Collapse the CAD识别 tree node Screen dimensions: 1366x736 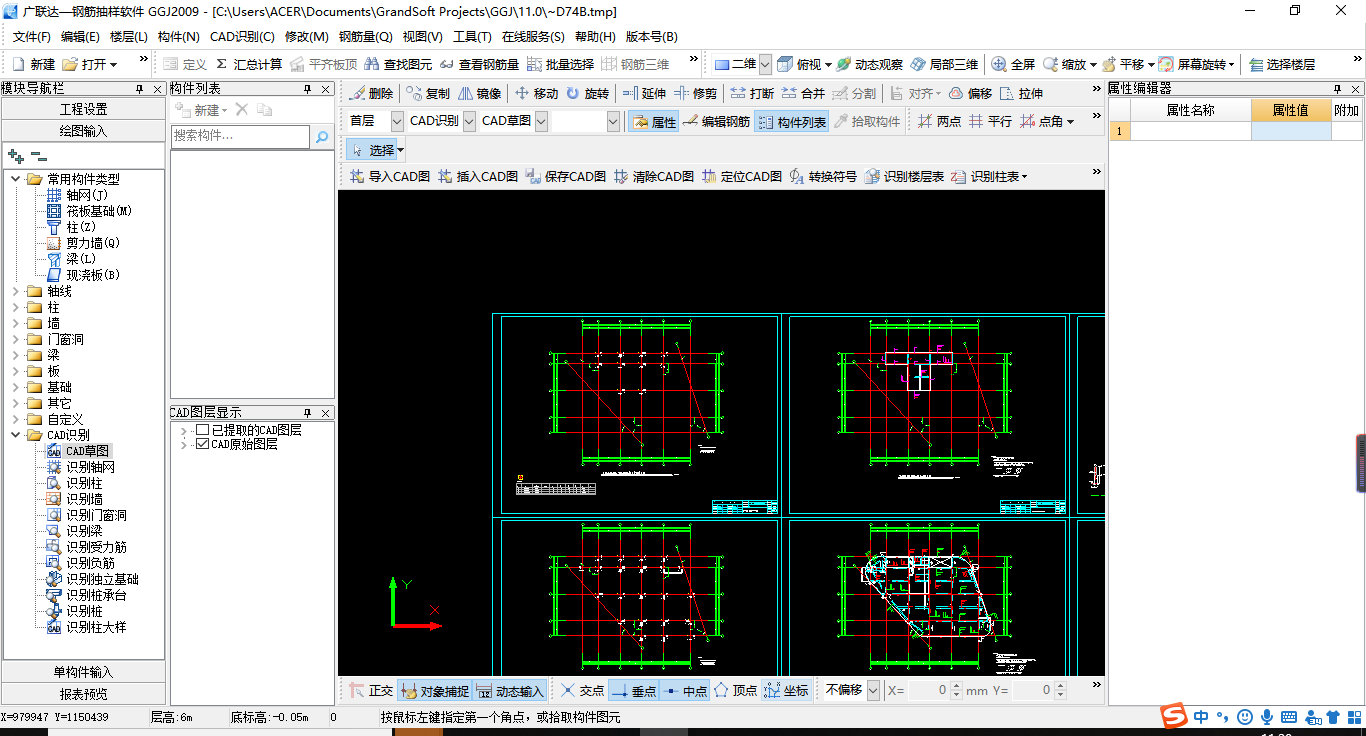coord(16,435)
